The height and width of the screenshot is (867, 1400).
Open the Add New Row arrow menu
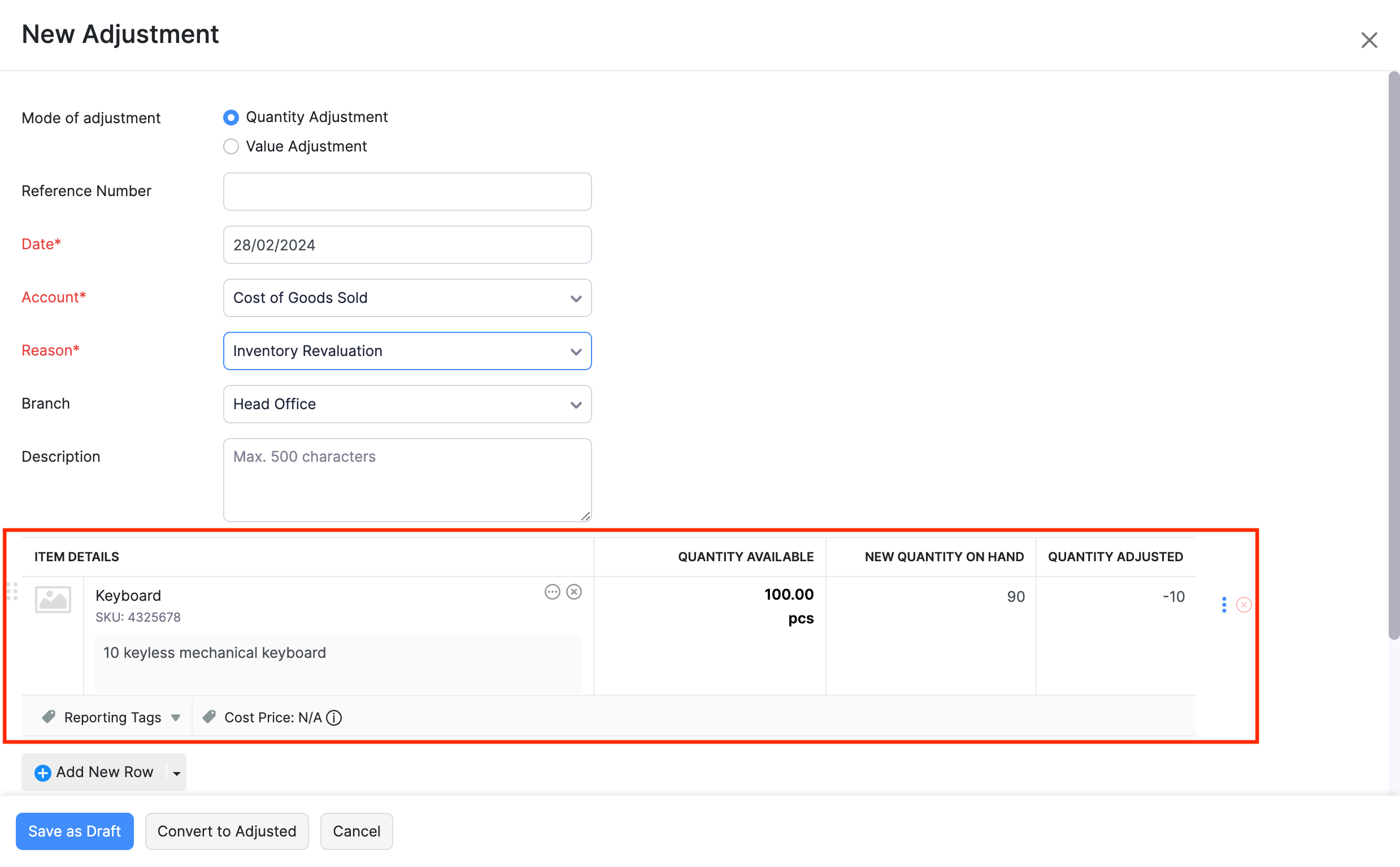tap(176, 773)
